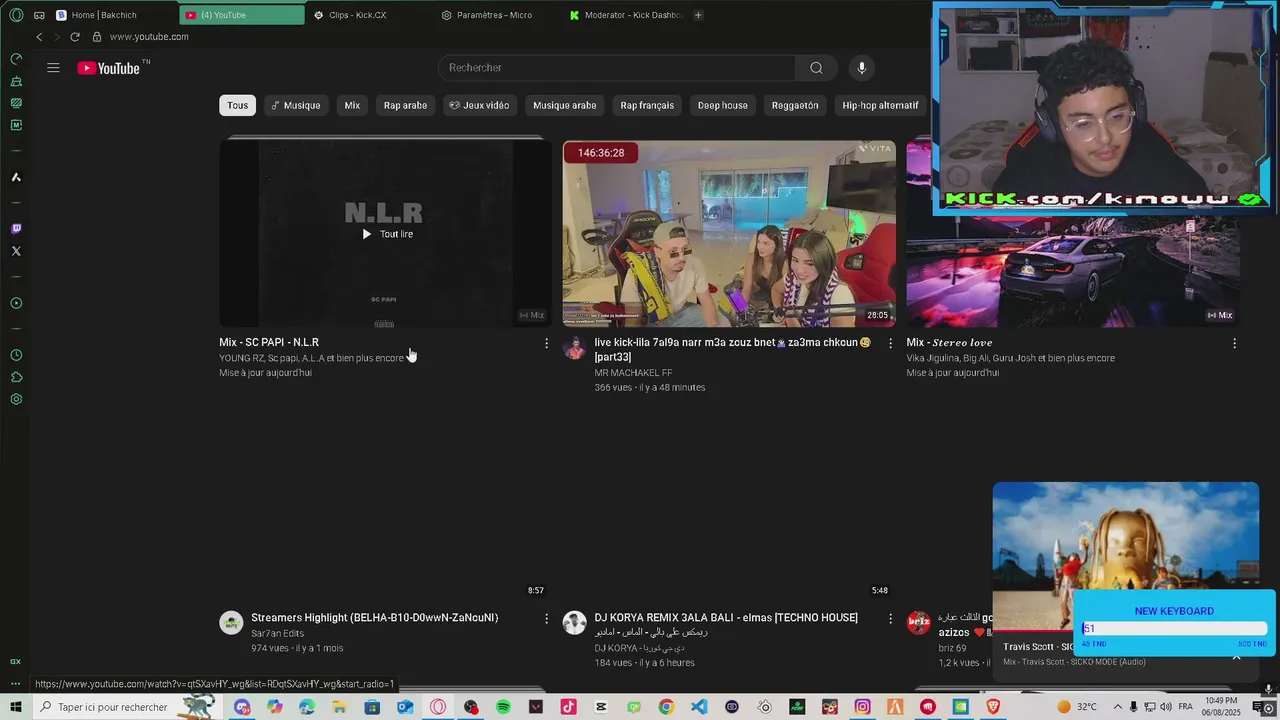Open the taskbar clock and date

[1221, 707]
